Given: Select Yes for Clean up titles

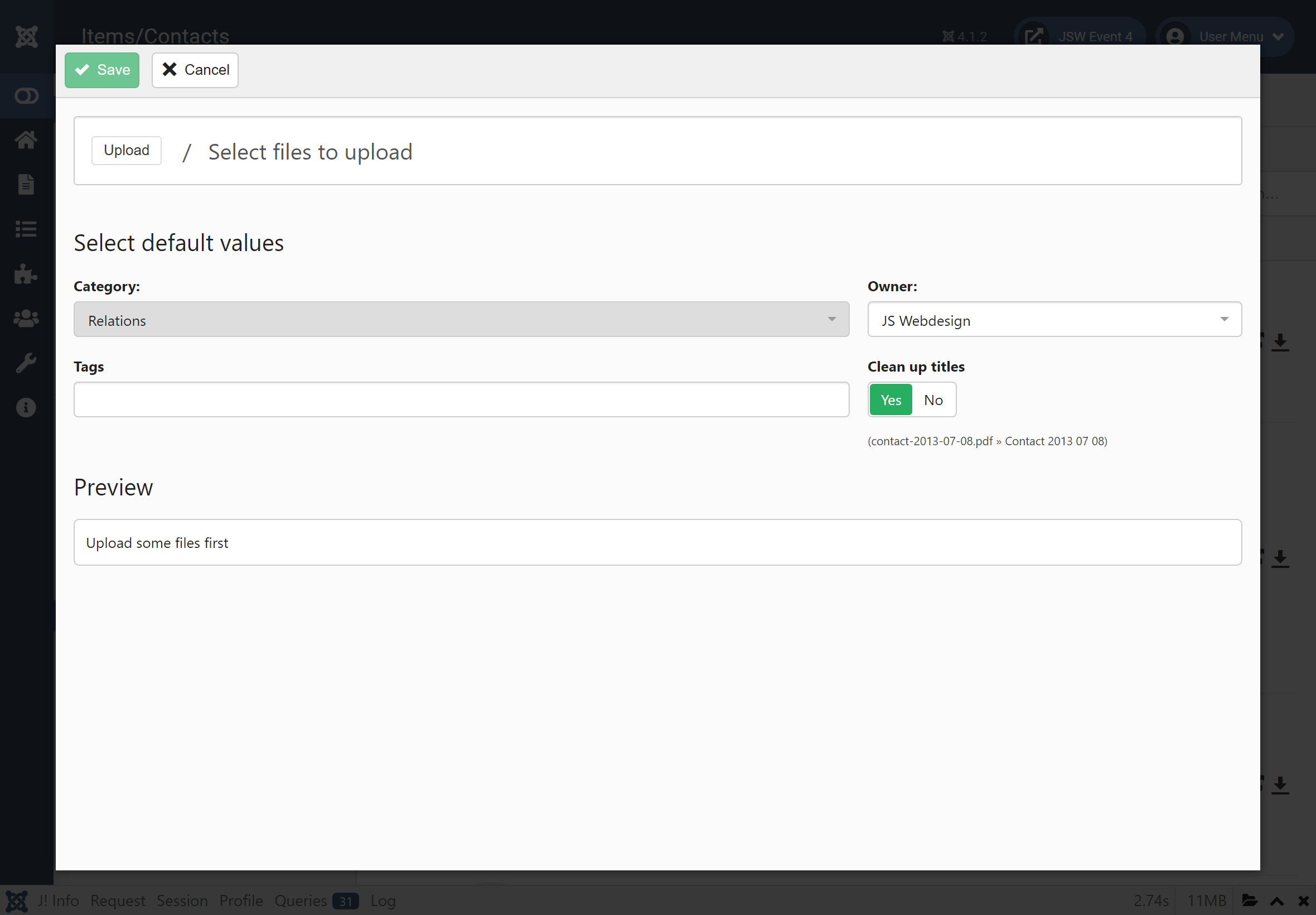Looking at the screenshot, I should (891, 400).
